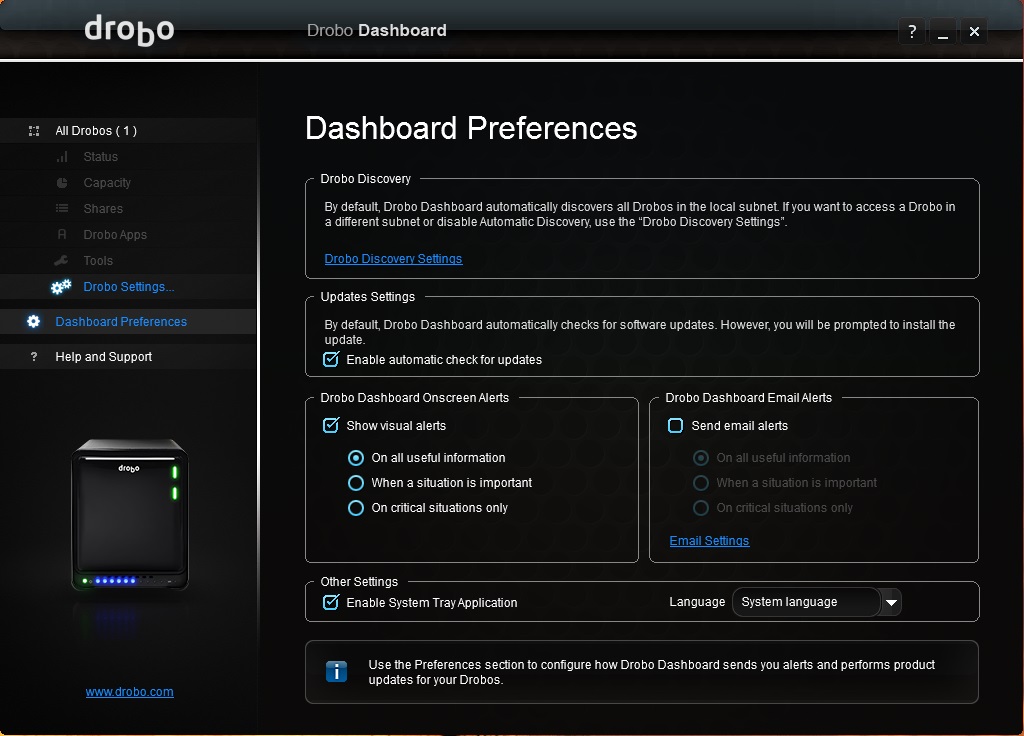Go to Status page

tap(101, 157)
